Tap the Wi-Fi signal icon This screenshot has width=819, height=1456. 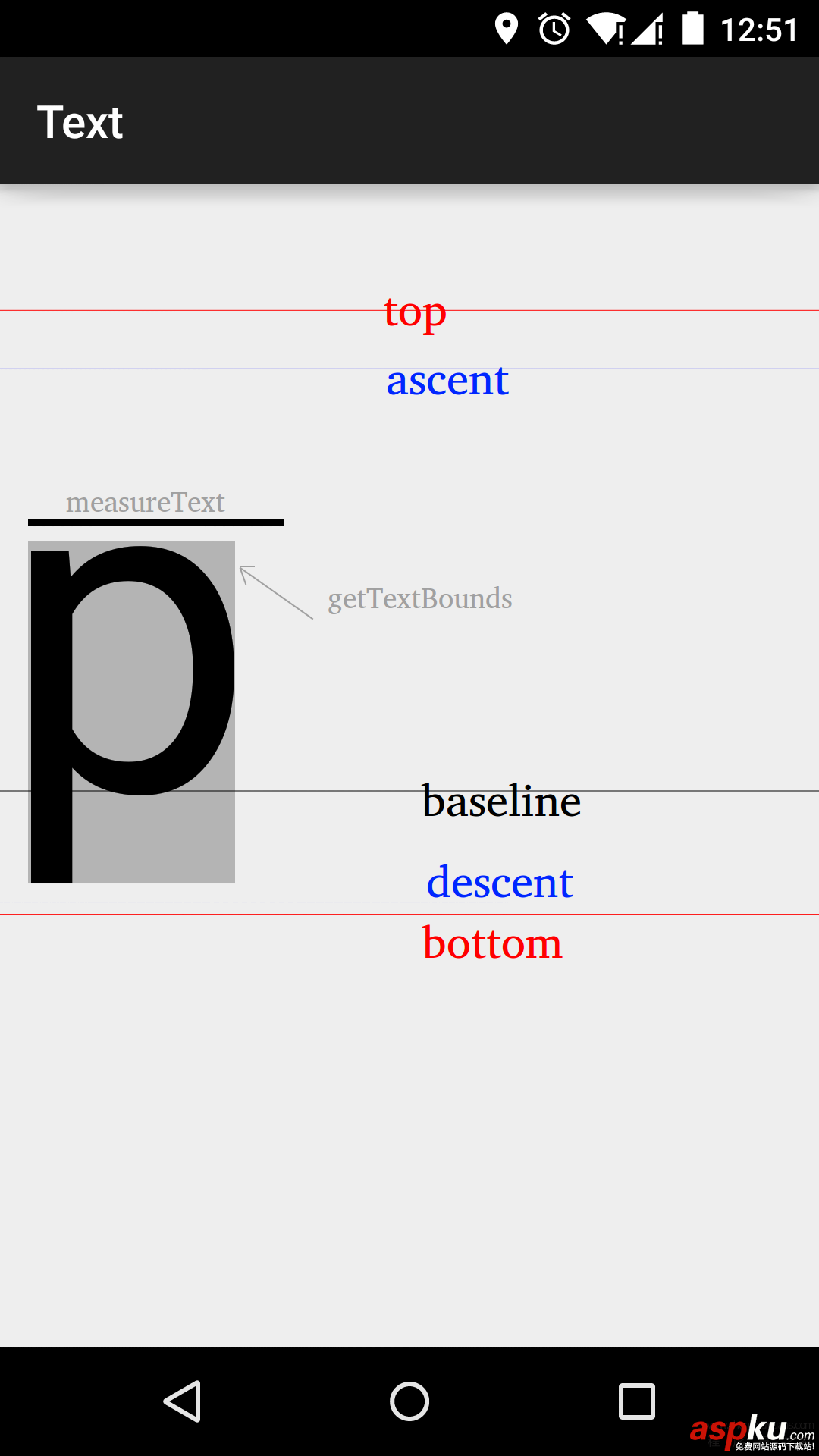click(x=605, y=28)
